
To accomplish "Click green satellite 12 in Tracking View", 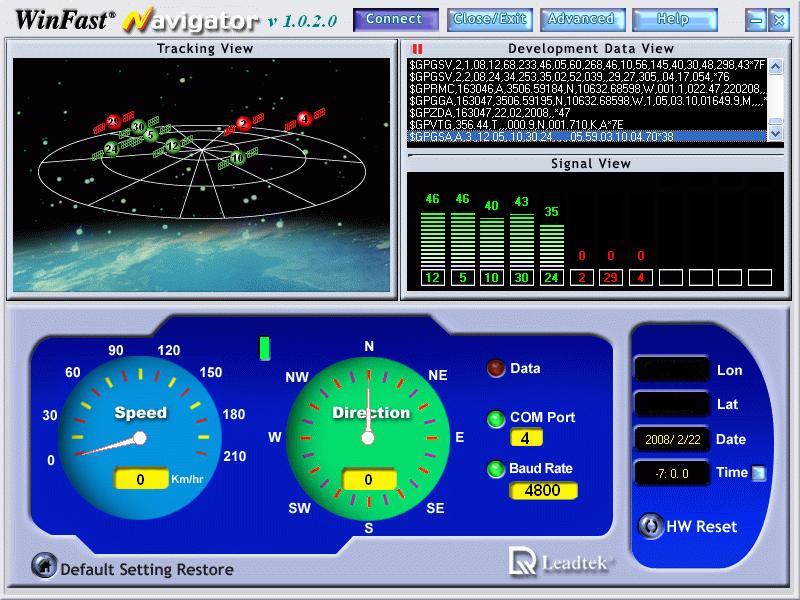I will point(173,146).
